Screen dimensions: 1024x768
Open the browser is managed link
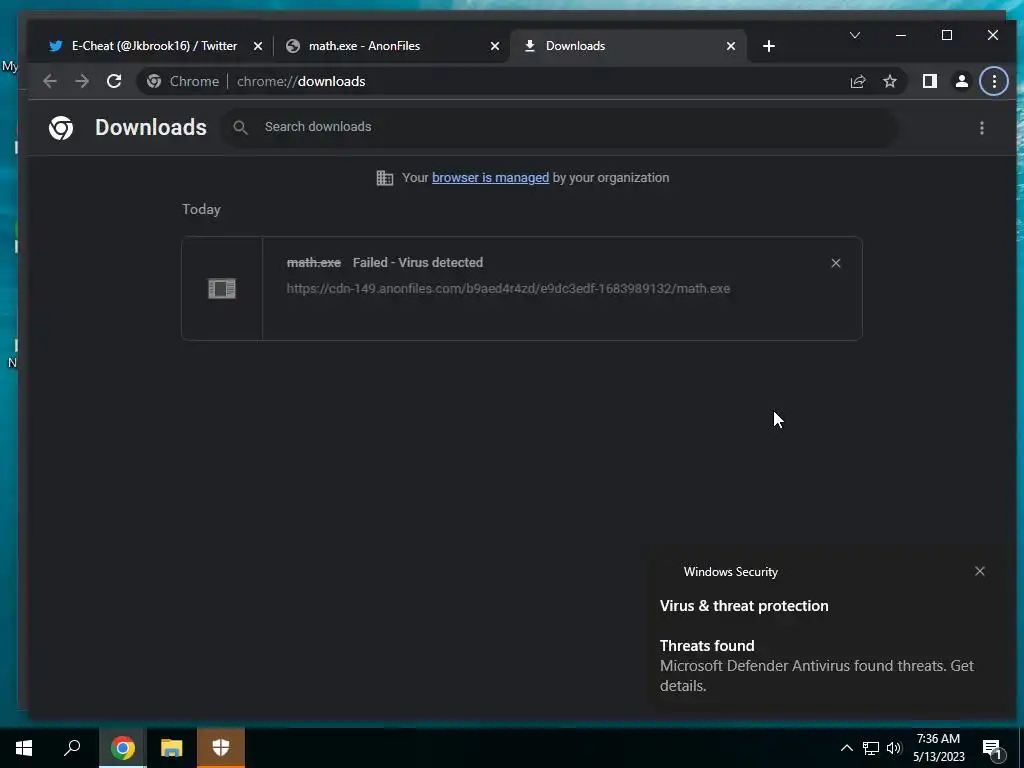[x=490, y=178]
